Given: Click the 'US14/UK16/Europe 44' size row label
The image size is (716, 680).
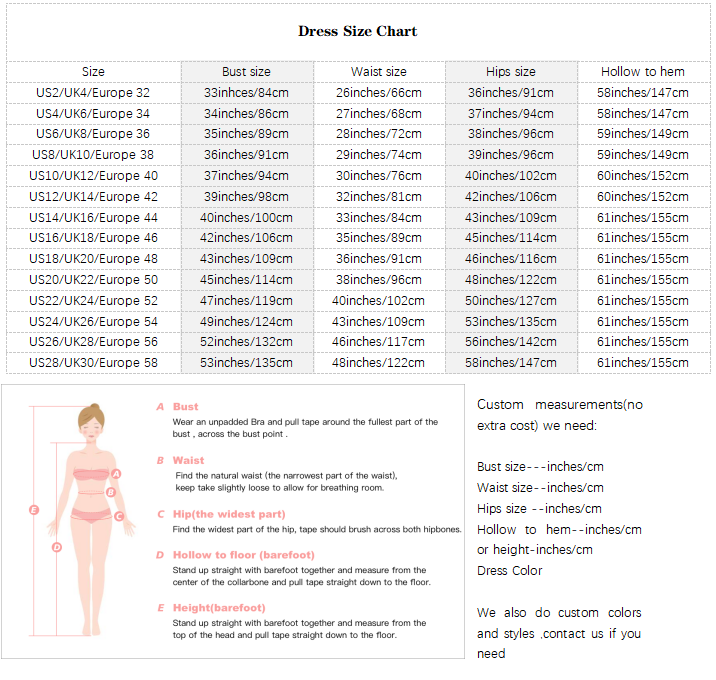Looking at the screenshot, I should (93, 217).
